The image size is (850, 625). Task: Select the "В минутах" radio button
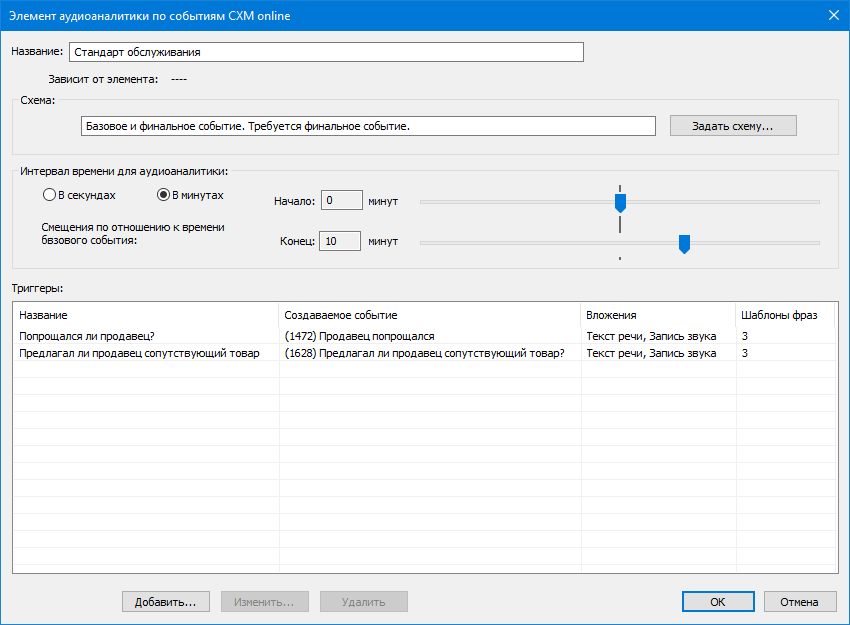[x=164, y=195]
